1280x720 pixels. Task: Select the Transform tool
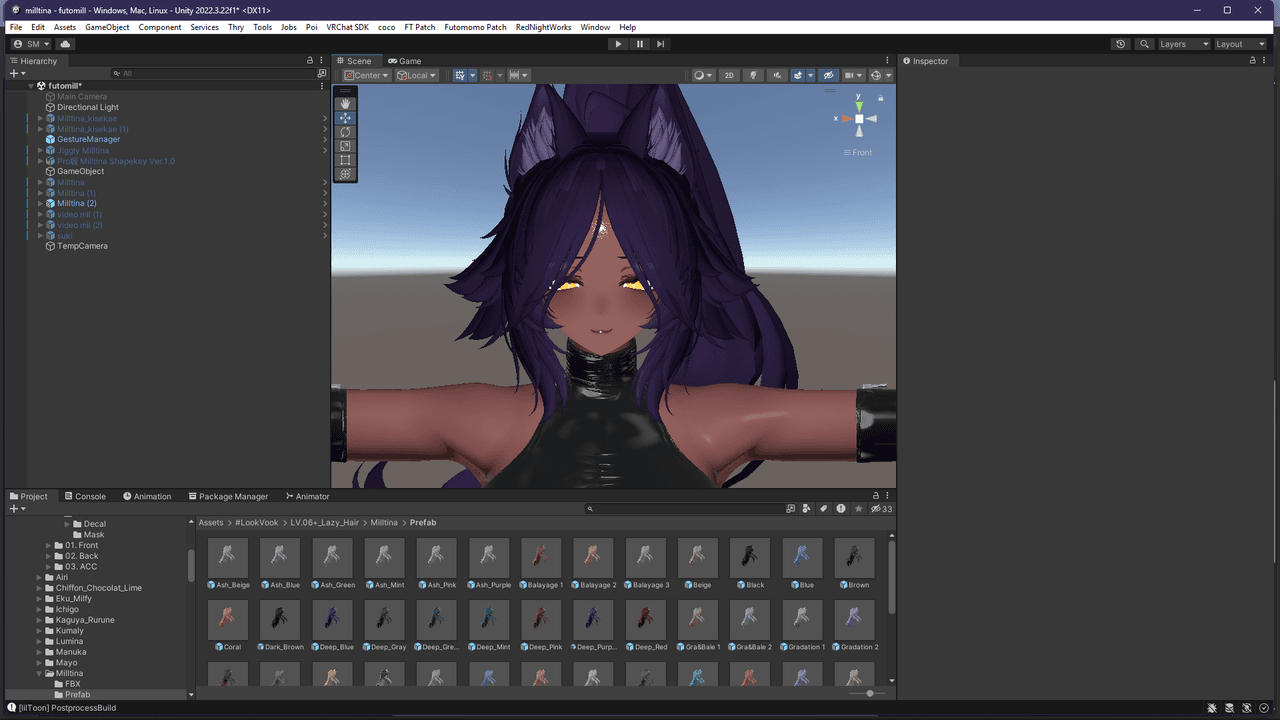[345, 174]
